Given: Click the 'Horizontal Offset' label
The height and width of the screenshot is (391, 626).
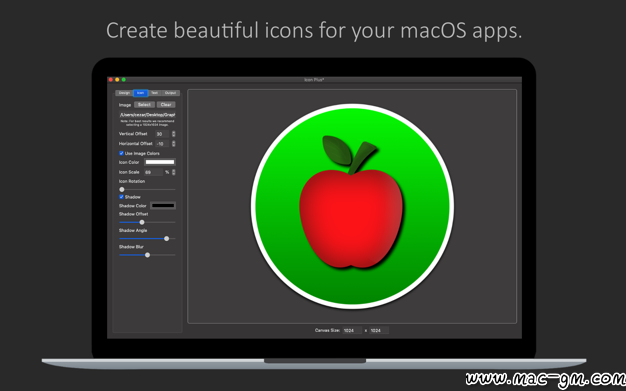Looking at the screenshot, I should [135, 143].
